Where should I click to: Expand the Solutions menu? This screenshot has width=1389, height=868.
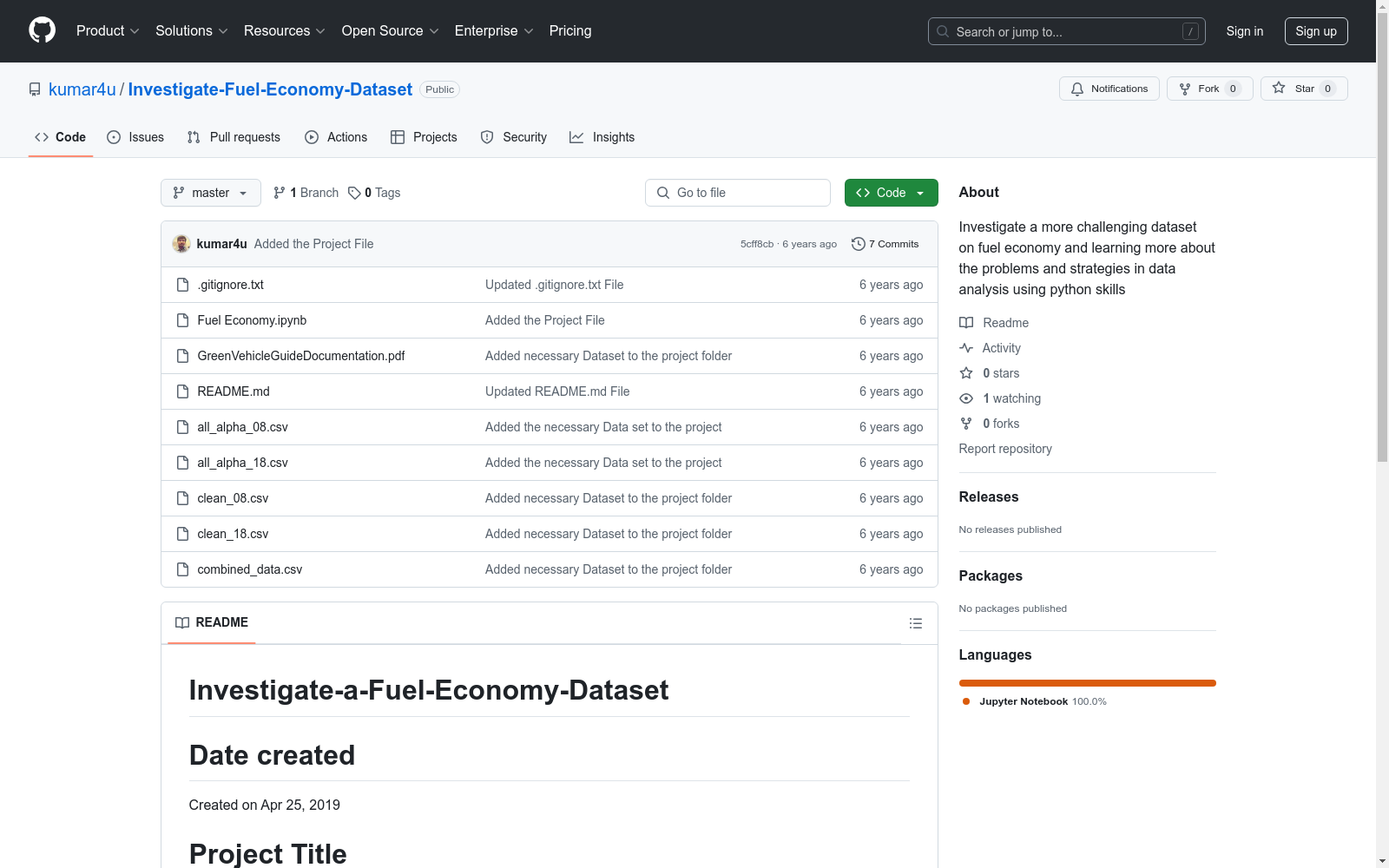click(x=192, y=30)
